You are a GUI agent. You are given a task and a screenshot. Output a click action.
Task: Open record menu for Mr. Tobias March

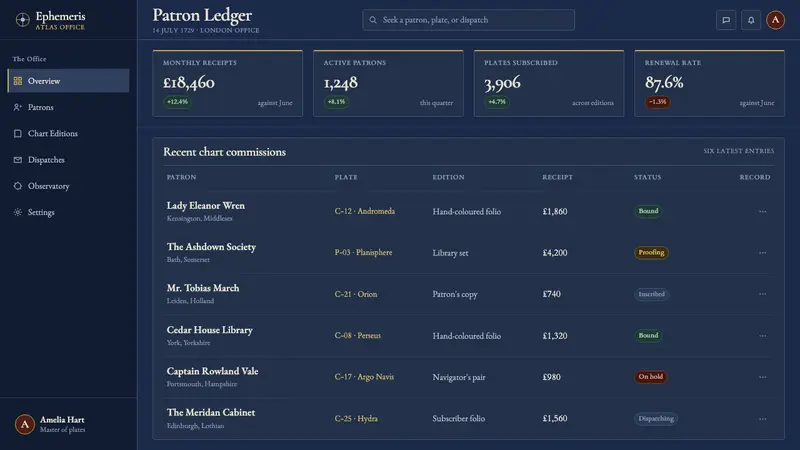[x=762, y=294]
